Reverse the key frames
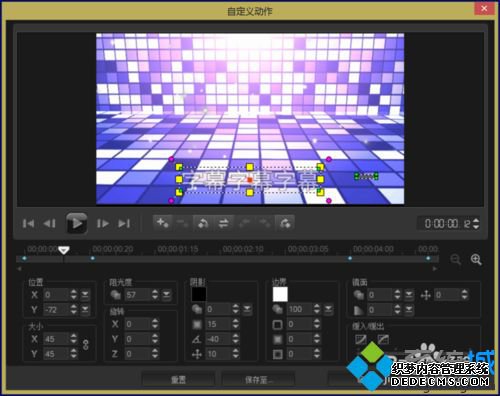This screenshot has height=396, width=500. (203, 223)
